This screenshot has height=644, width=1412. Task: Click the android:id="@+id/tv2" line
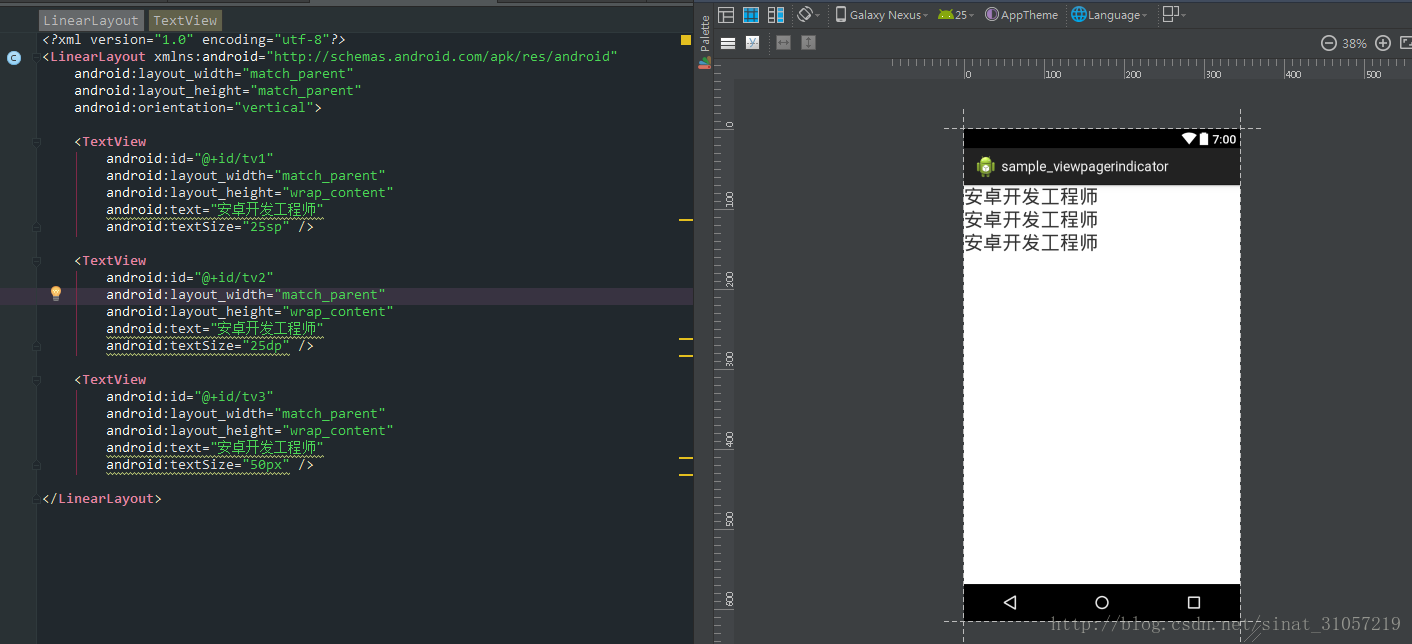click(190, 278)
